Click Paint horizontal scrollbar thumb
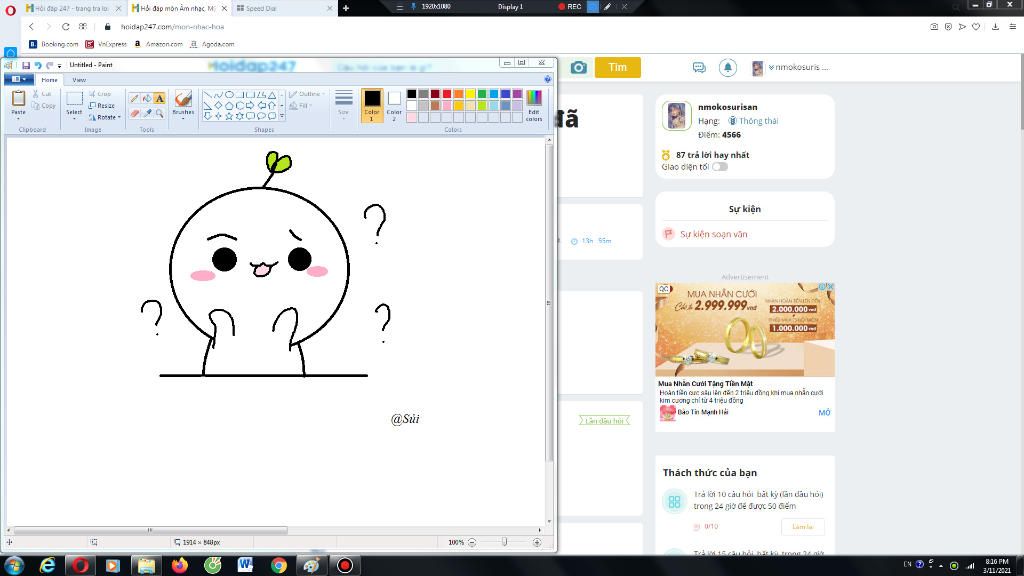The width and height of the screenshot is (1024, 576). [150, 530]
